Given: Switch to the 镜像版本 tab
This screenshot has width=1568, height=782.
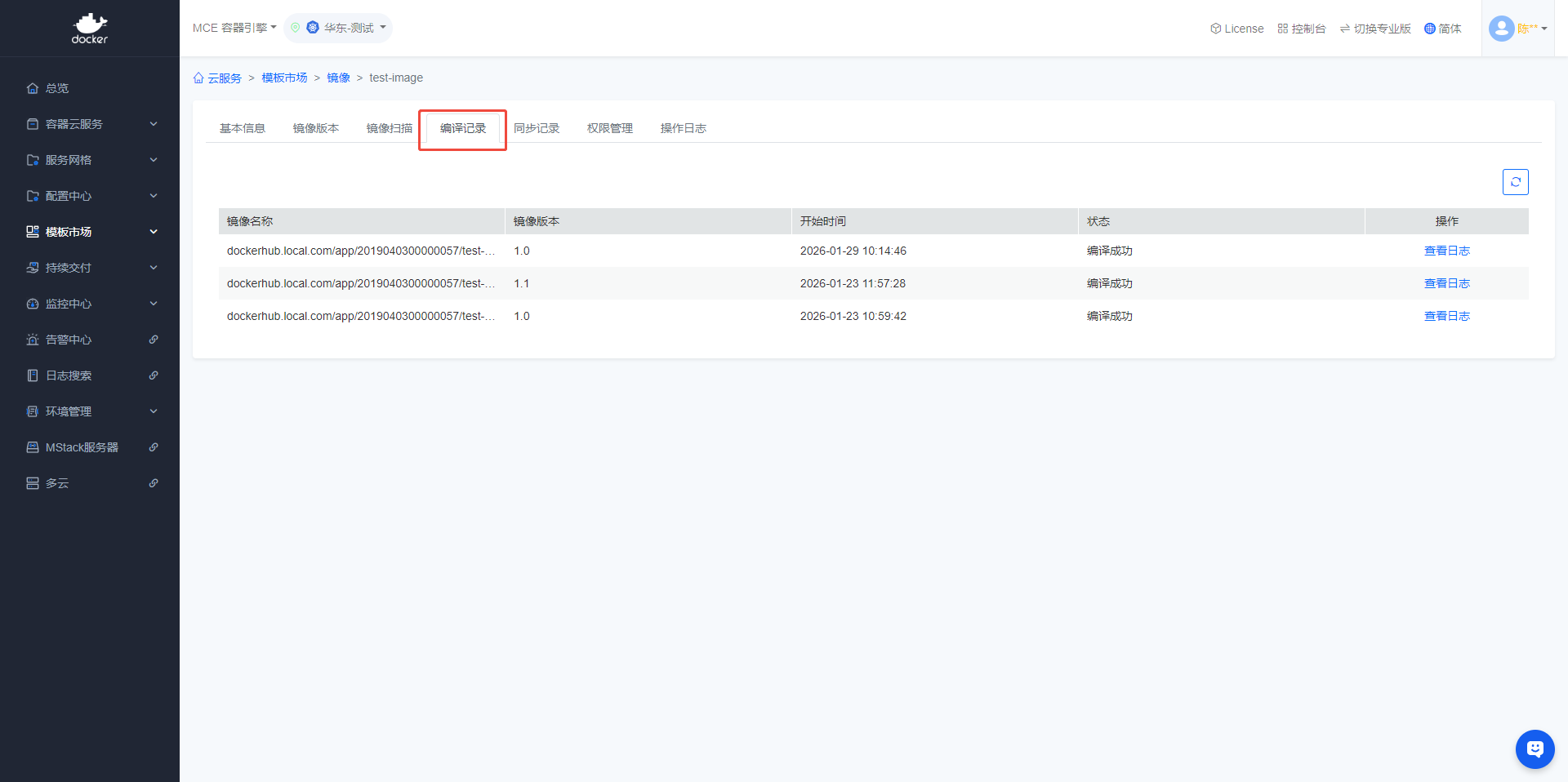Looking at the screenshot, I should [x=316, y=128].
